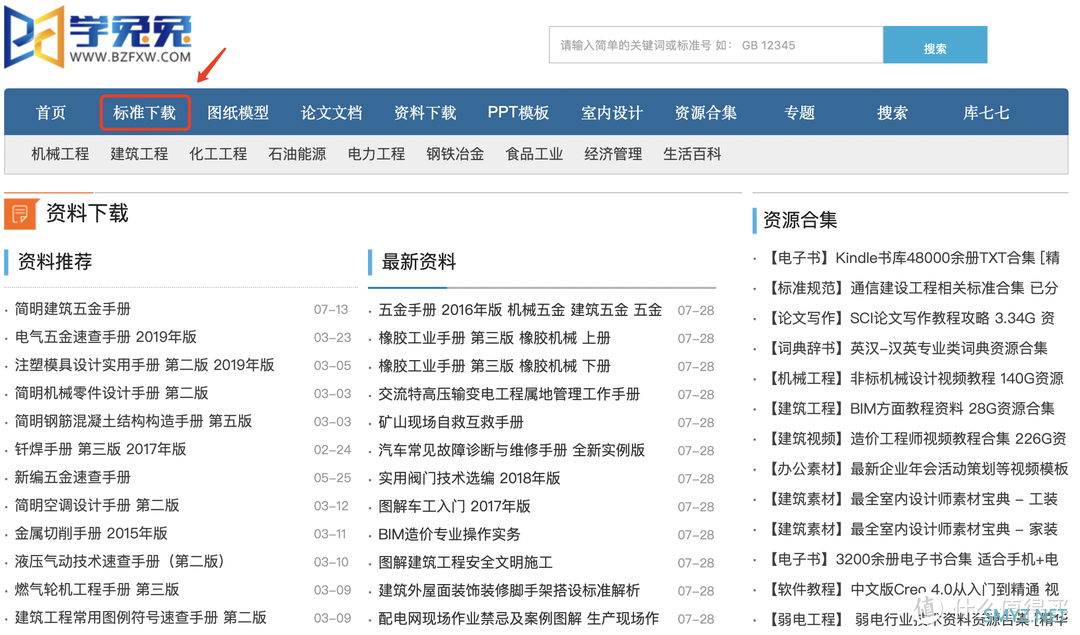This screenshot has height=635, width=1080.
Task: Open 金属切削手册 2015年版 link
Action: (x=91, y=533)
